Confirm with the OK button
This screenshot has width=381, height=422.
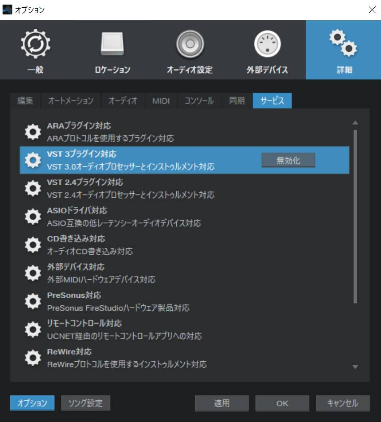coord(282,403)
